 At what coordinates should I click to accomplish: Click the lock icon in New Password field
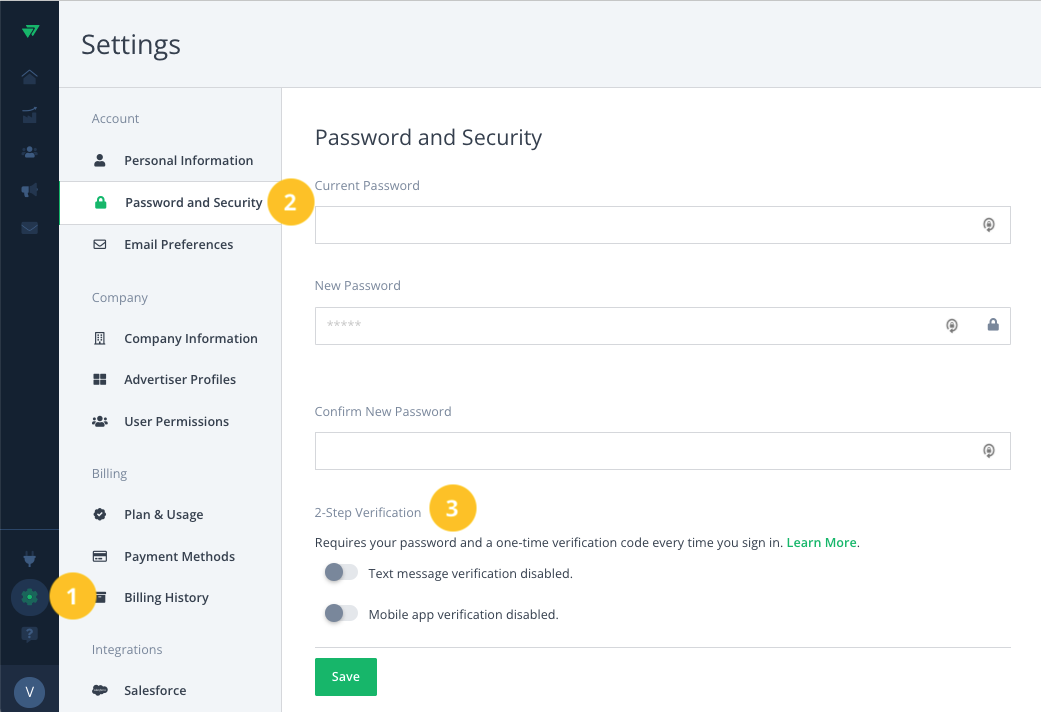coord(993,325)
